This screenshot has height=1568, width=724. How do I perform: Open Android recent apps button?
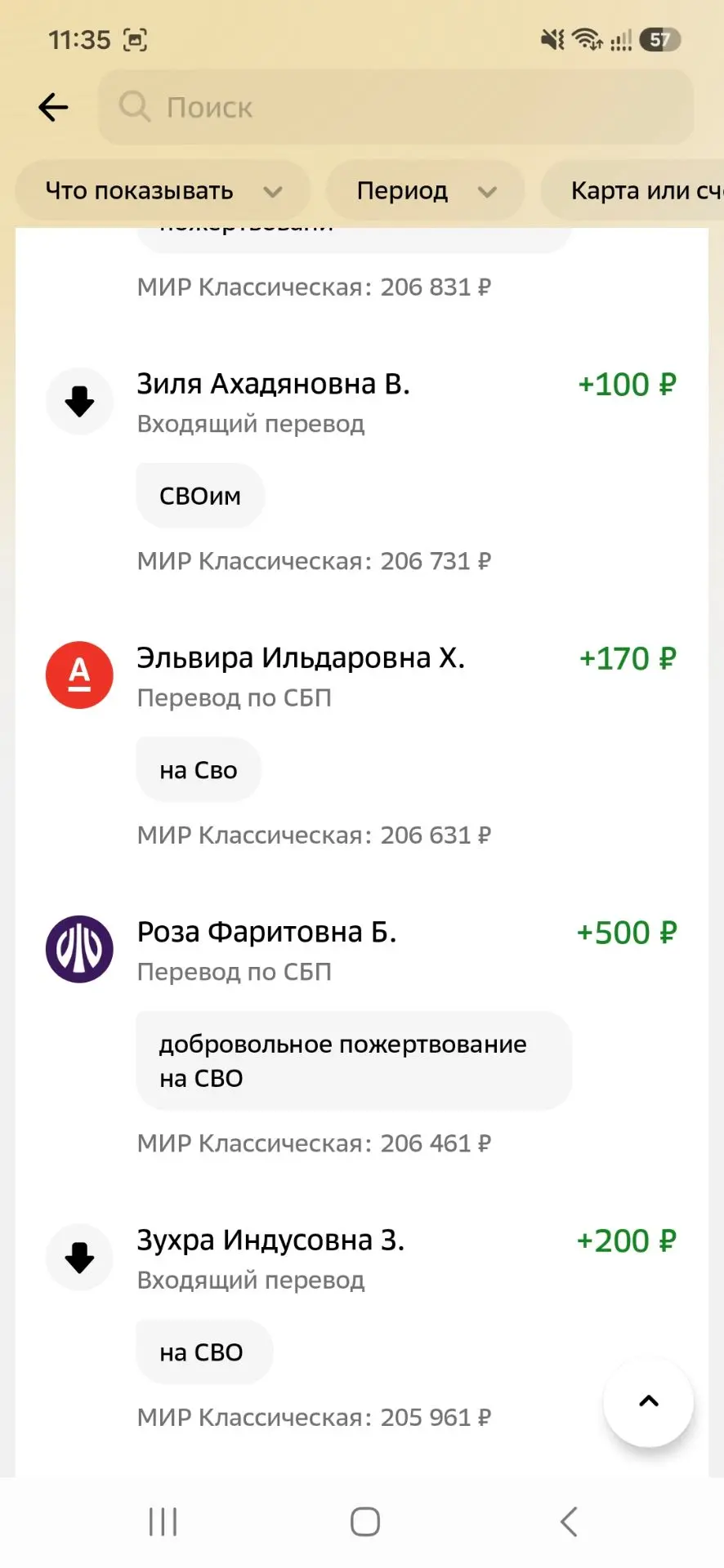163,1522
